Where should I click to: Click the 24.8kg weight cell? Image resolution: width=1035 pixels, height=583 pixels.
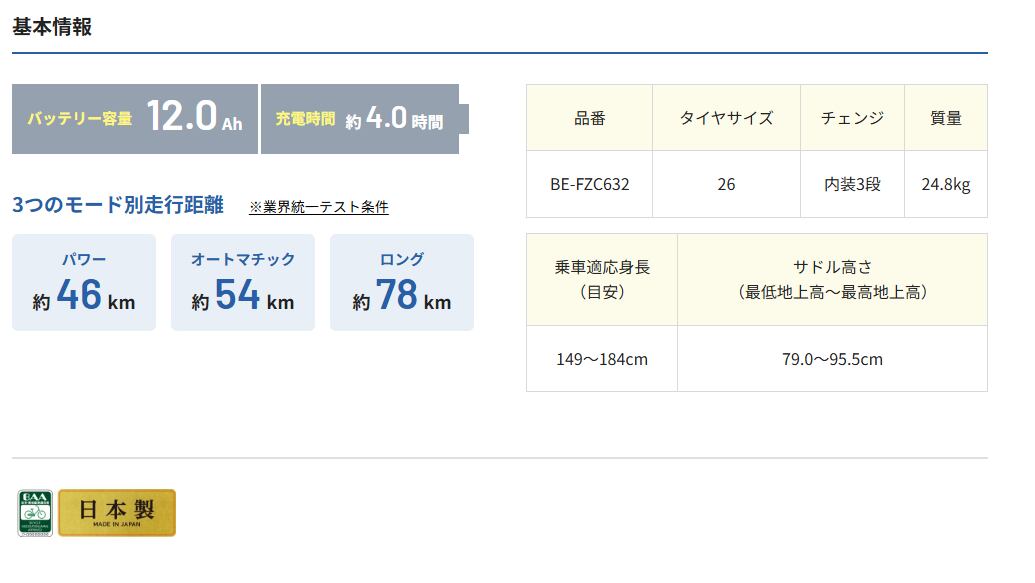[946, 184]
